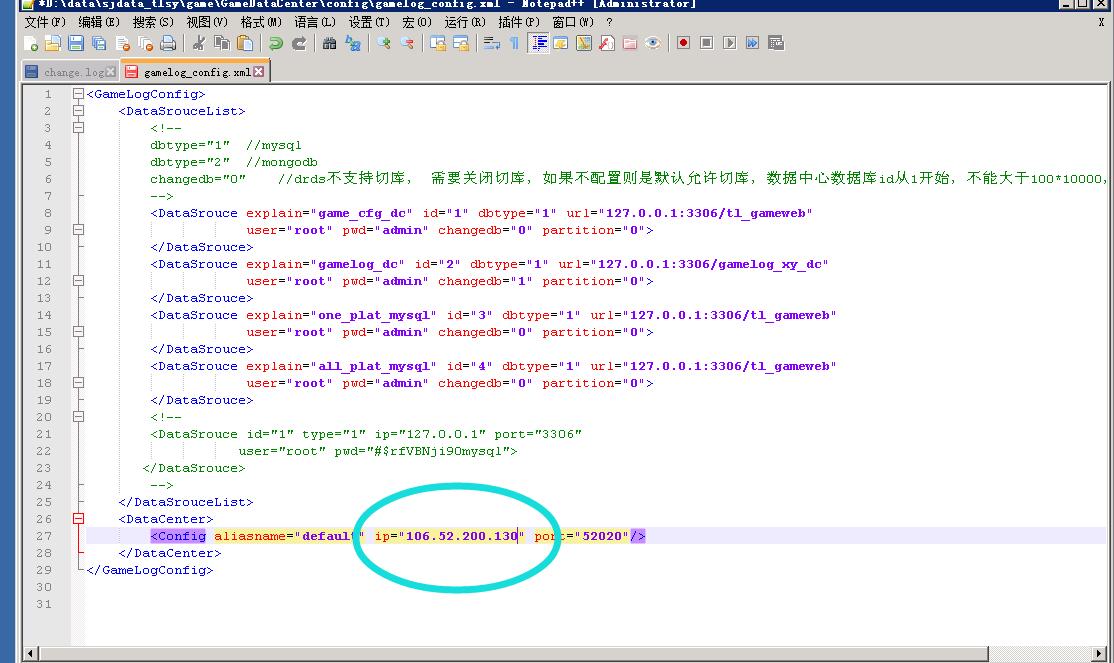Click the Cut scissors icon

tap(198, 43)
